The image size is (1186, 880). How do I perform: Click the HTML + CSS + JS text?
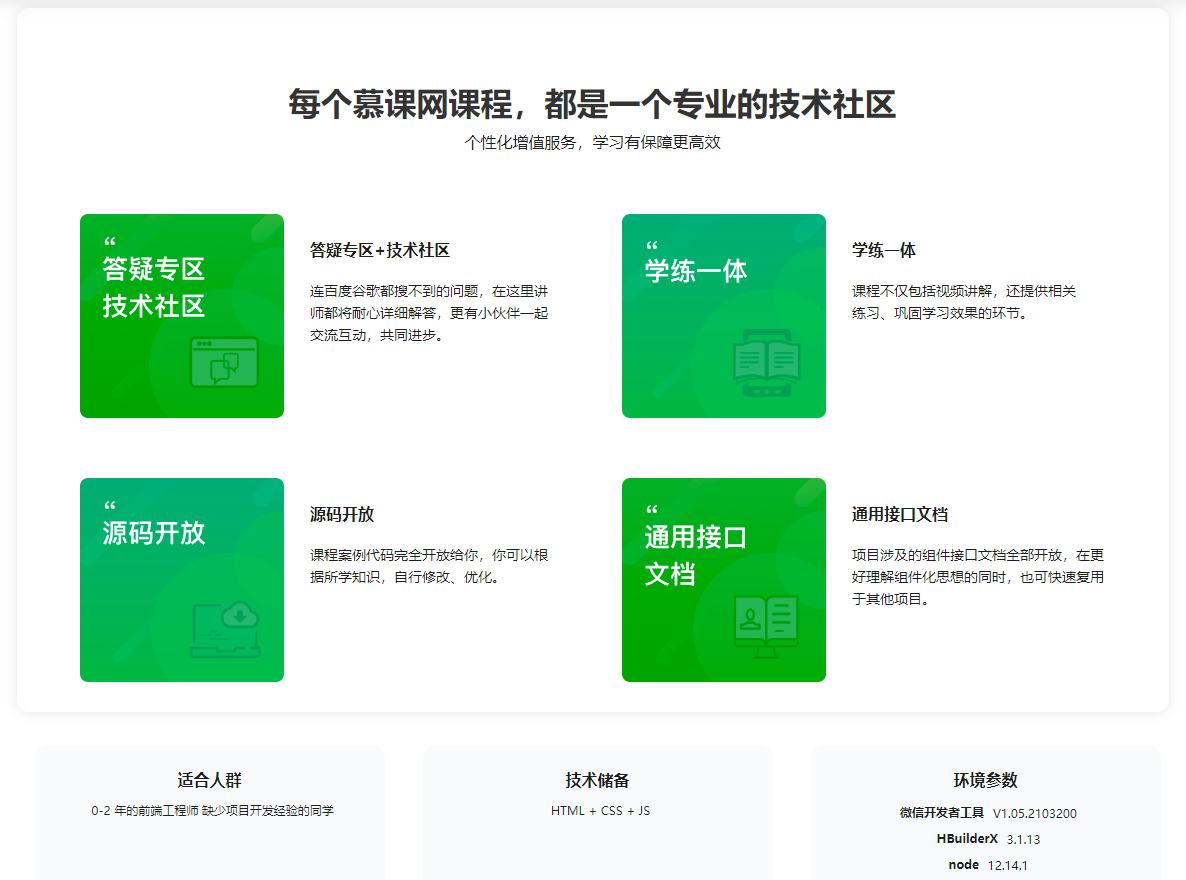pos(600,811)
